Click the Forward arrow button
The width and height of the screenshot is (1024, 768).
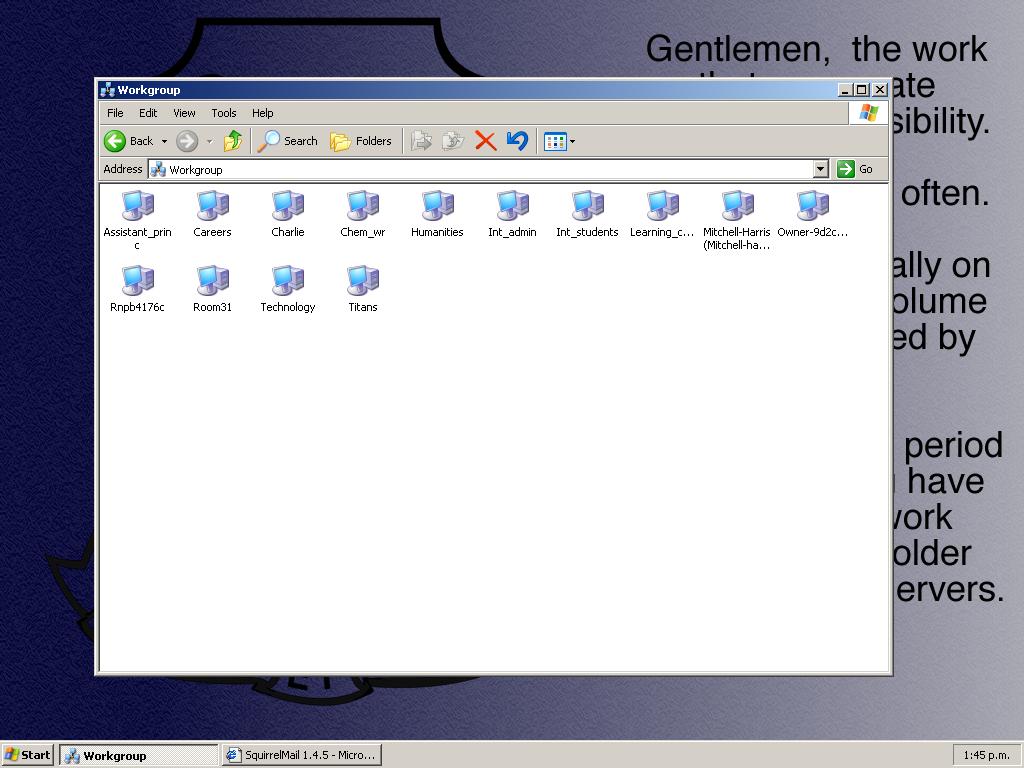coord(187,141)
